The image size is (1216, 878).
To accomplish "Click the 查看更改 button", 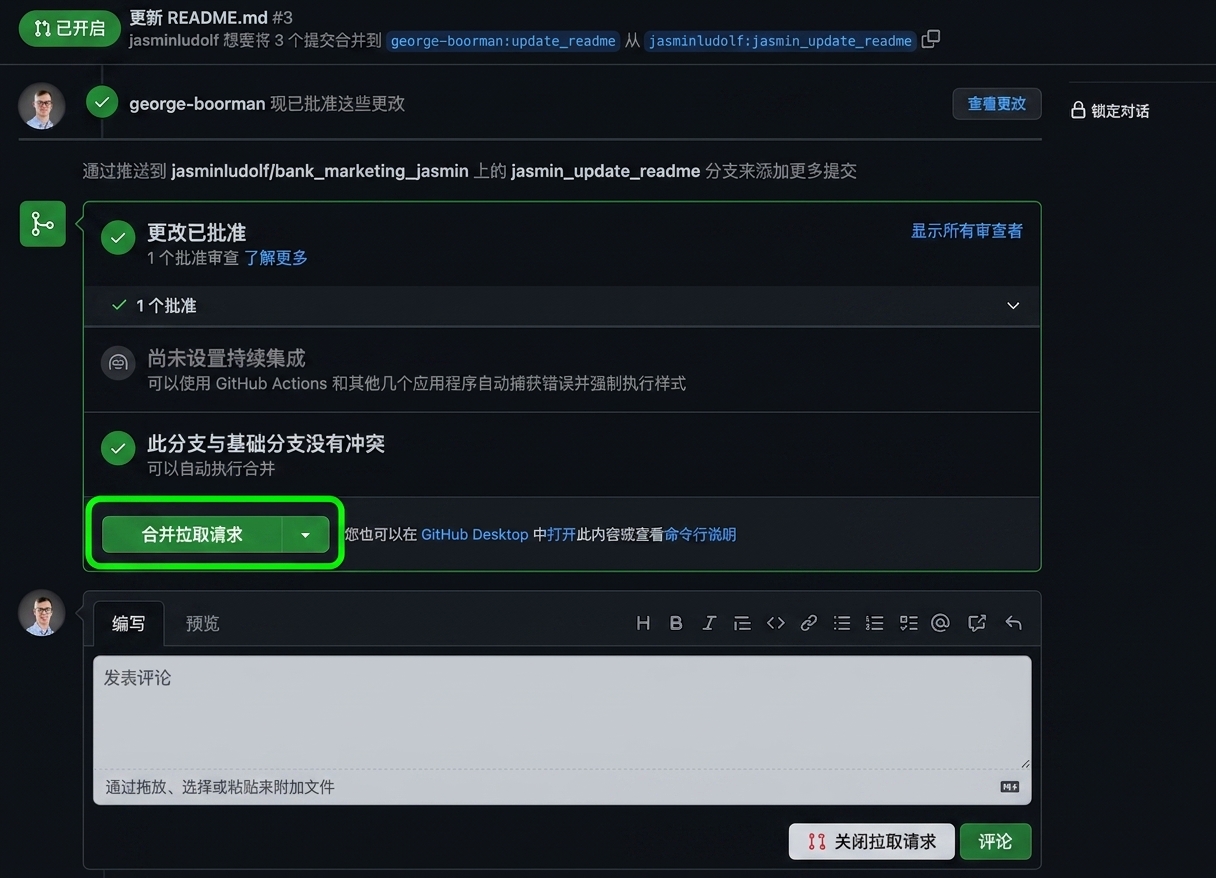I will point(997,104).
